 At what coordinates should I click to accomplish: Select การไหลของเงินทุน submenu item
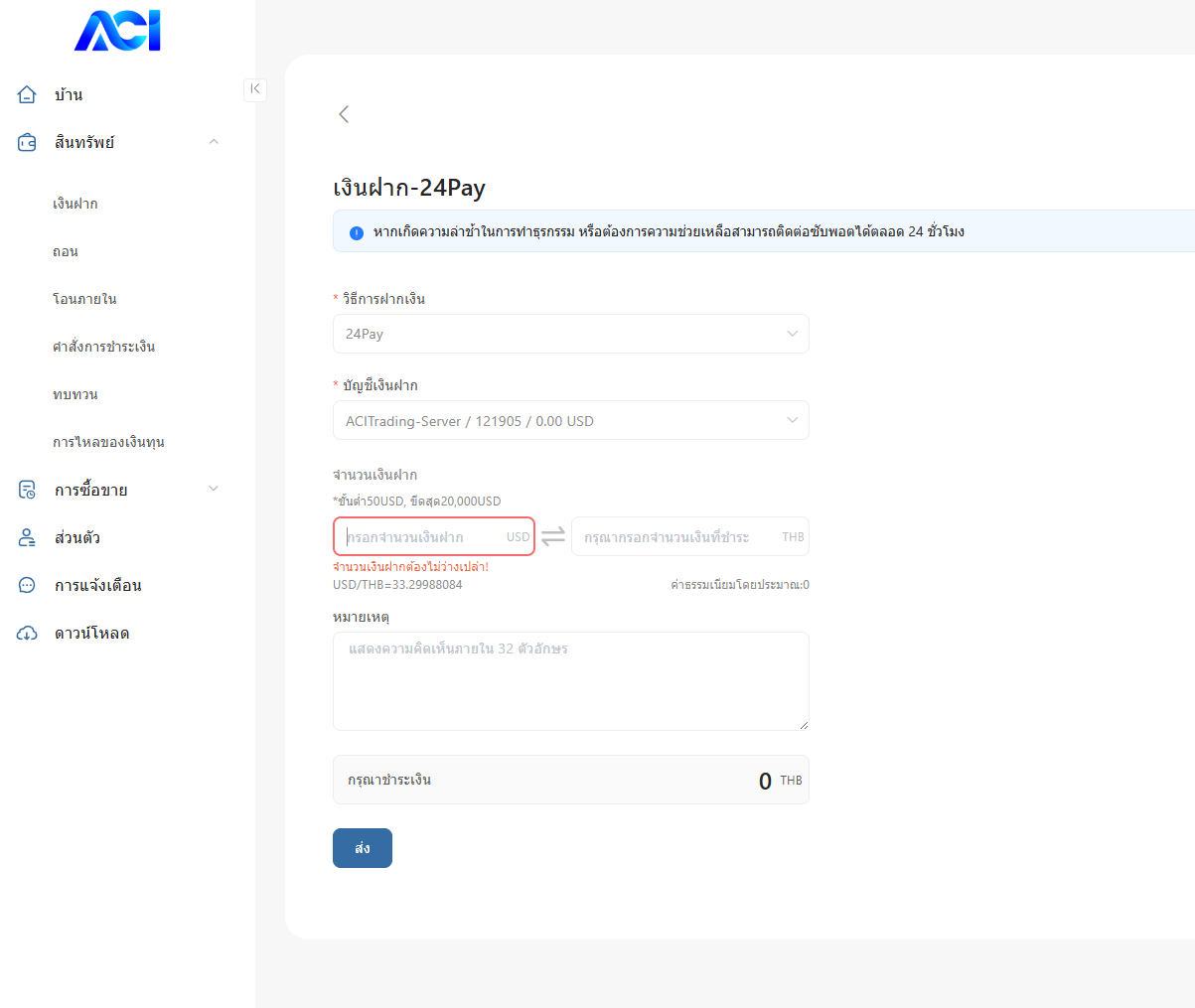pos(108,442)
